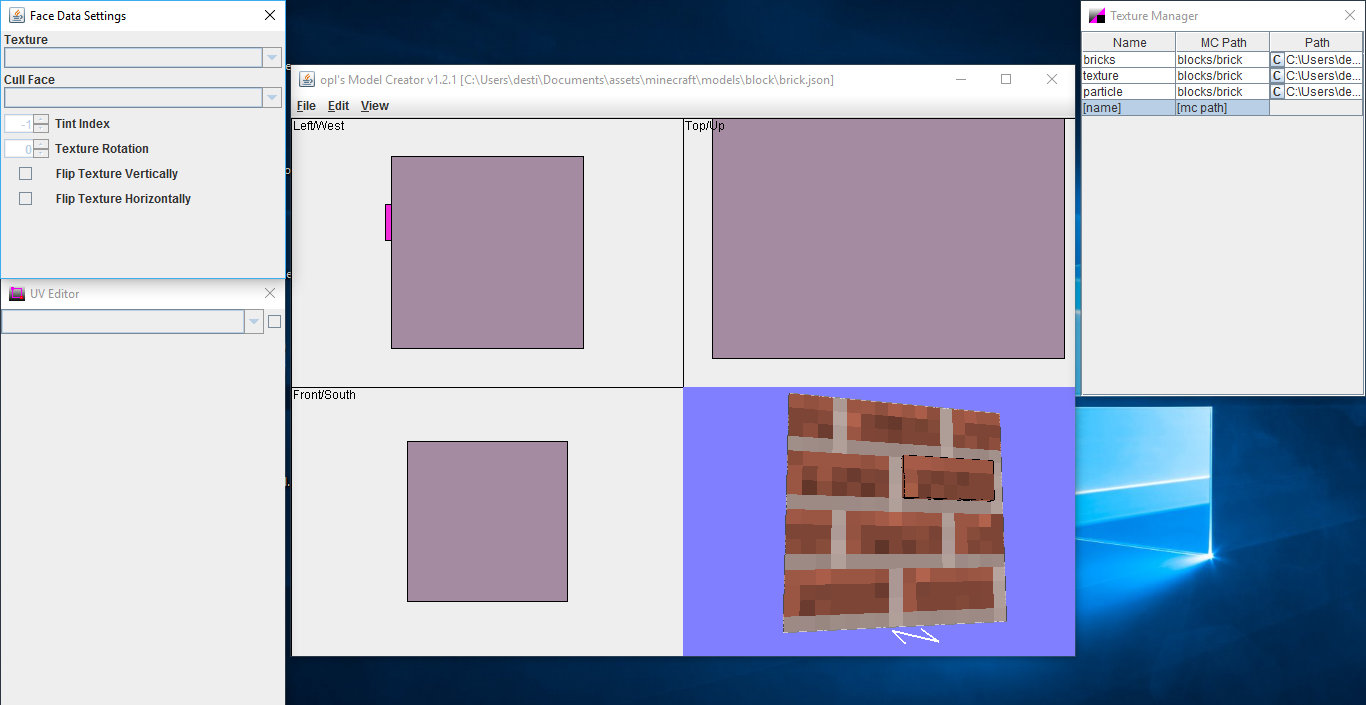This screenshot has width=1366, height=705.
Task: Toggle the checkbox beside UV Editor dropdown
Action: pyautogui.click(x=273, y=321)
